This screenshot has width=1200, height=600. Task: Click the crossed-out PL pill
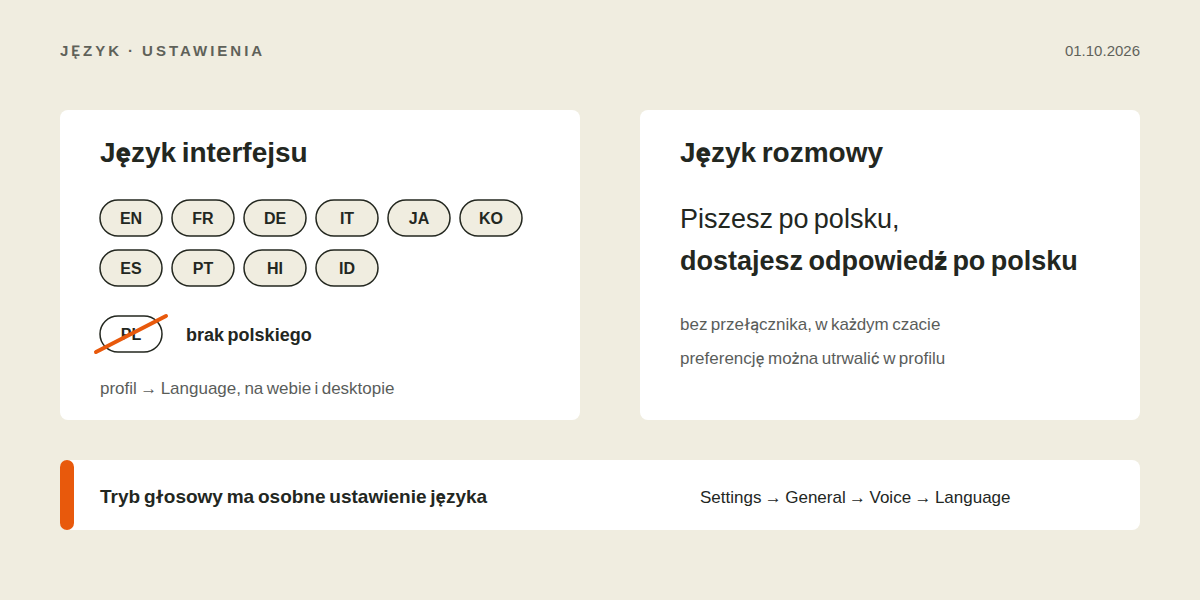[x=131, y=334]
